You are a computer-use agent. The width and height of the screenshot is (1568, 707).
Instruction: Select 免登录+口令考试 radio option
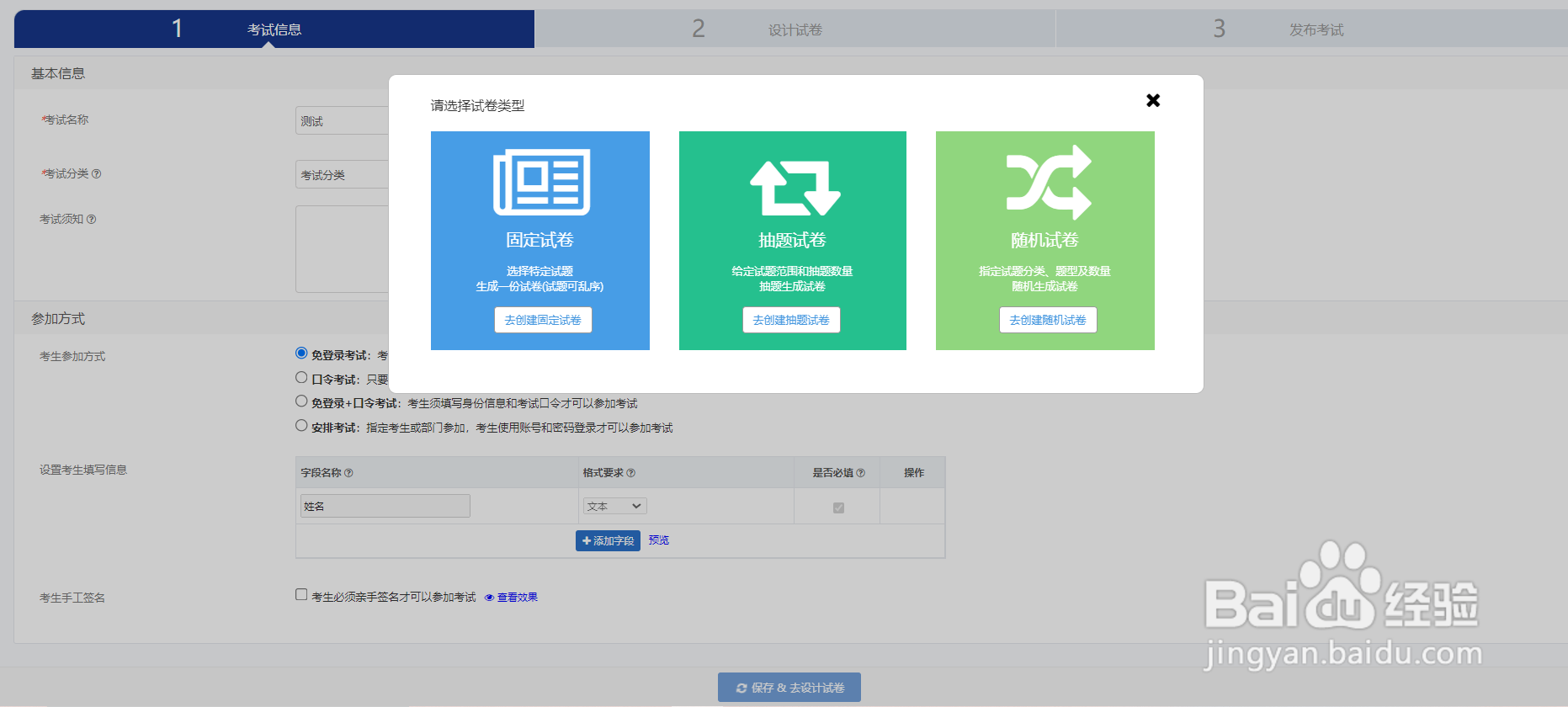301,401
